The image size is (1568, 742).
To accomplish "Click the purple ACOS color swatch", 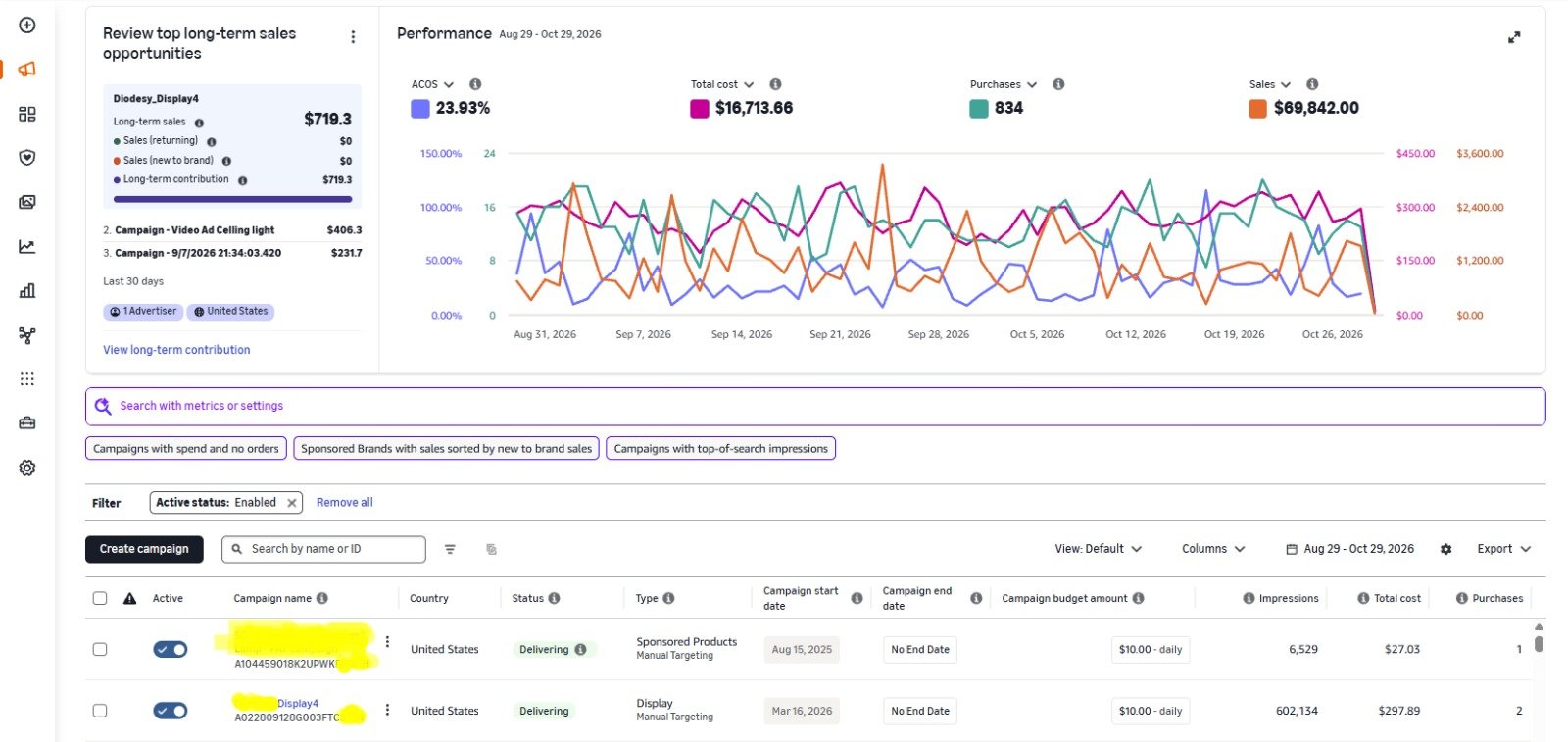I will (420, 108).
